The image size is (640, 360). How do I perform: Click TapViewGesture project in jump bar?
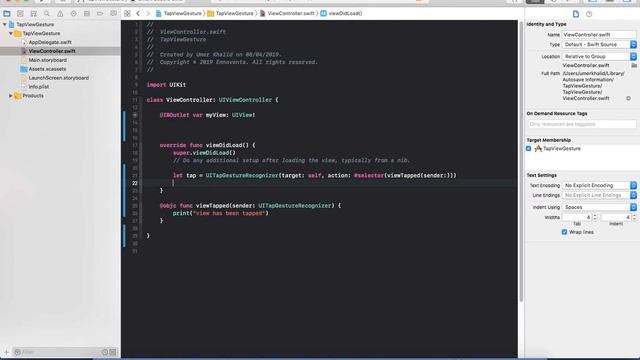(x=179, y=13)
